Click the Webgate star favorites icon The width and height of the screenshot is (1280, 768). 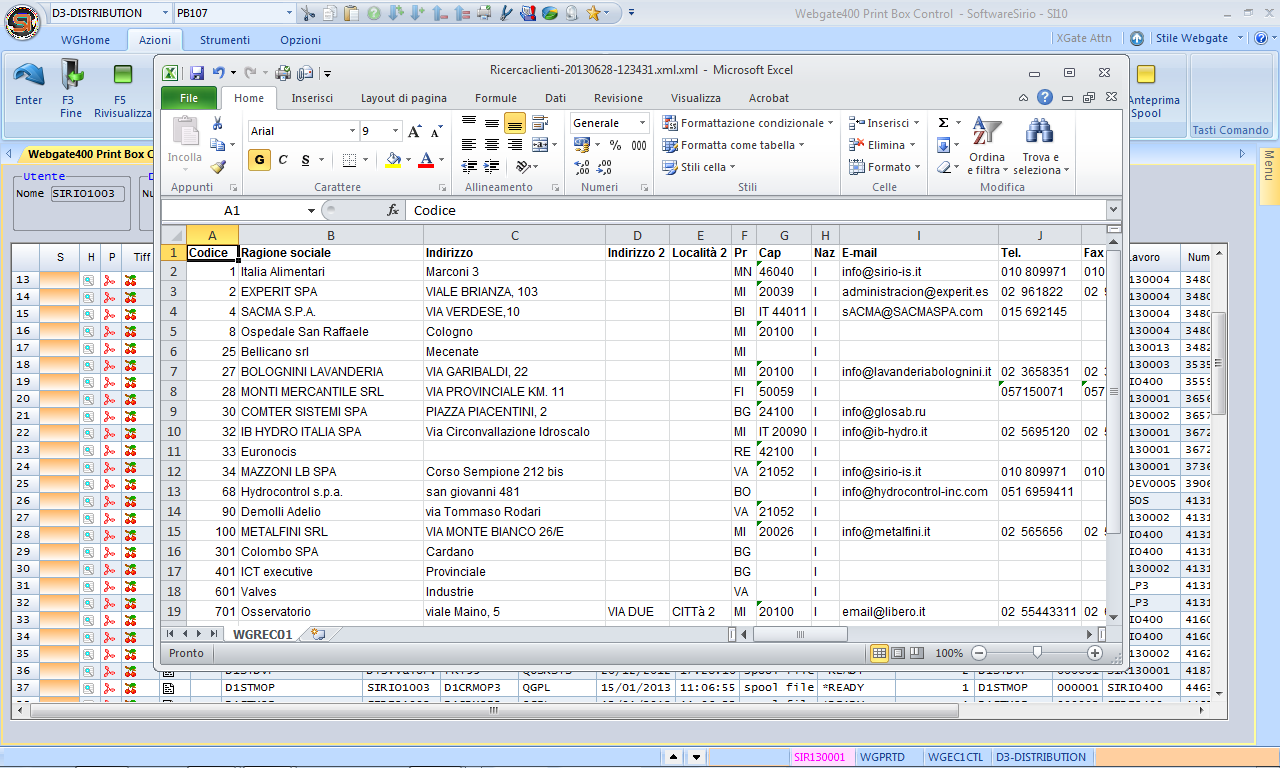click(x=594, y=13)
